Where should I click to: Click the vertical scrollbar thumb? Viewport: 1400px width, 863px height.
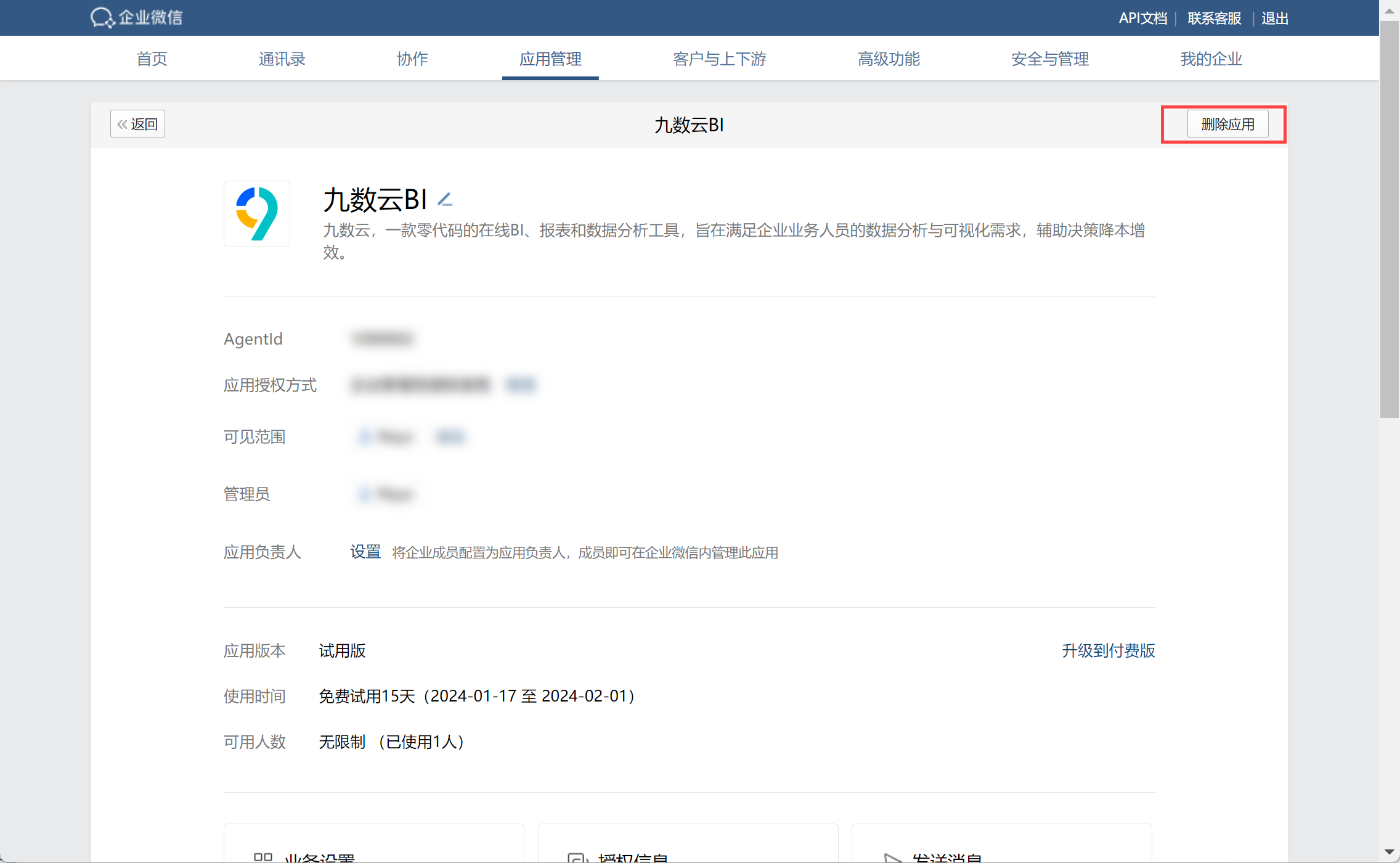1389,219
